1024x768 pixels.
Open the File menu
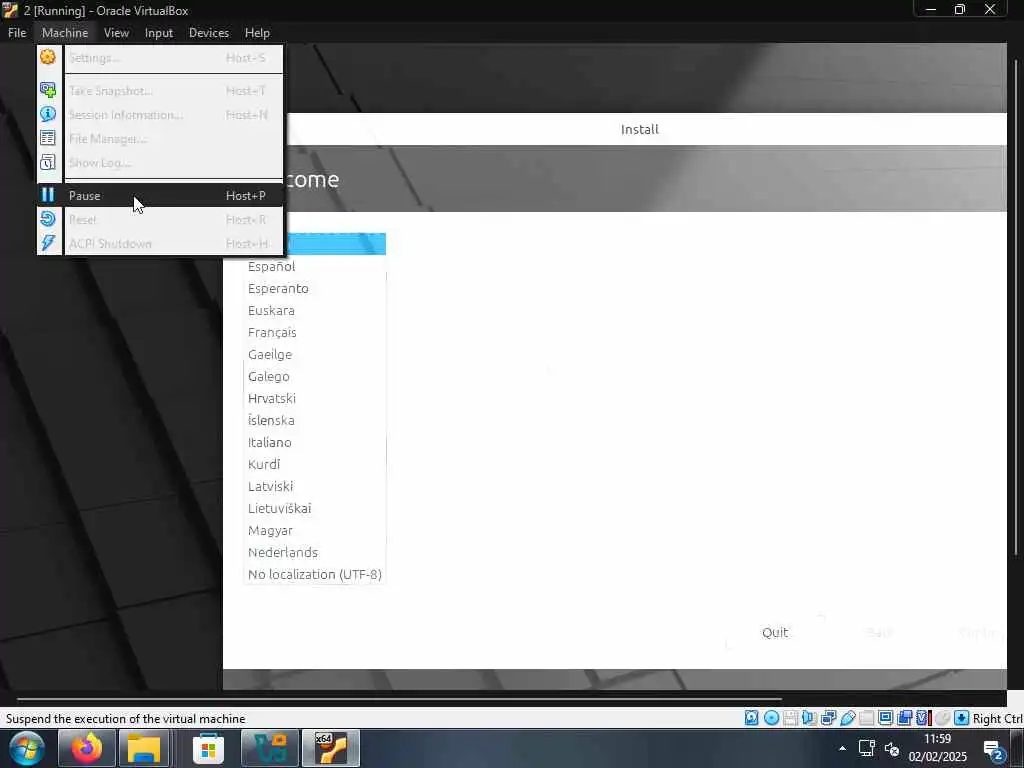(17, 33)
